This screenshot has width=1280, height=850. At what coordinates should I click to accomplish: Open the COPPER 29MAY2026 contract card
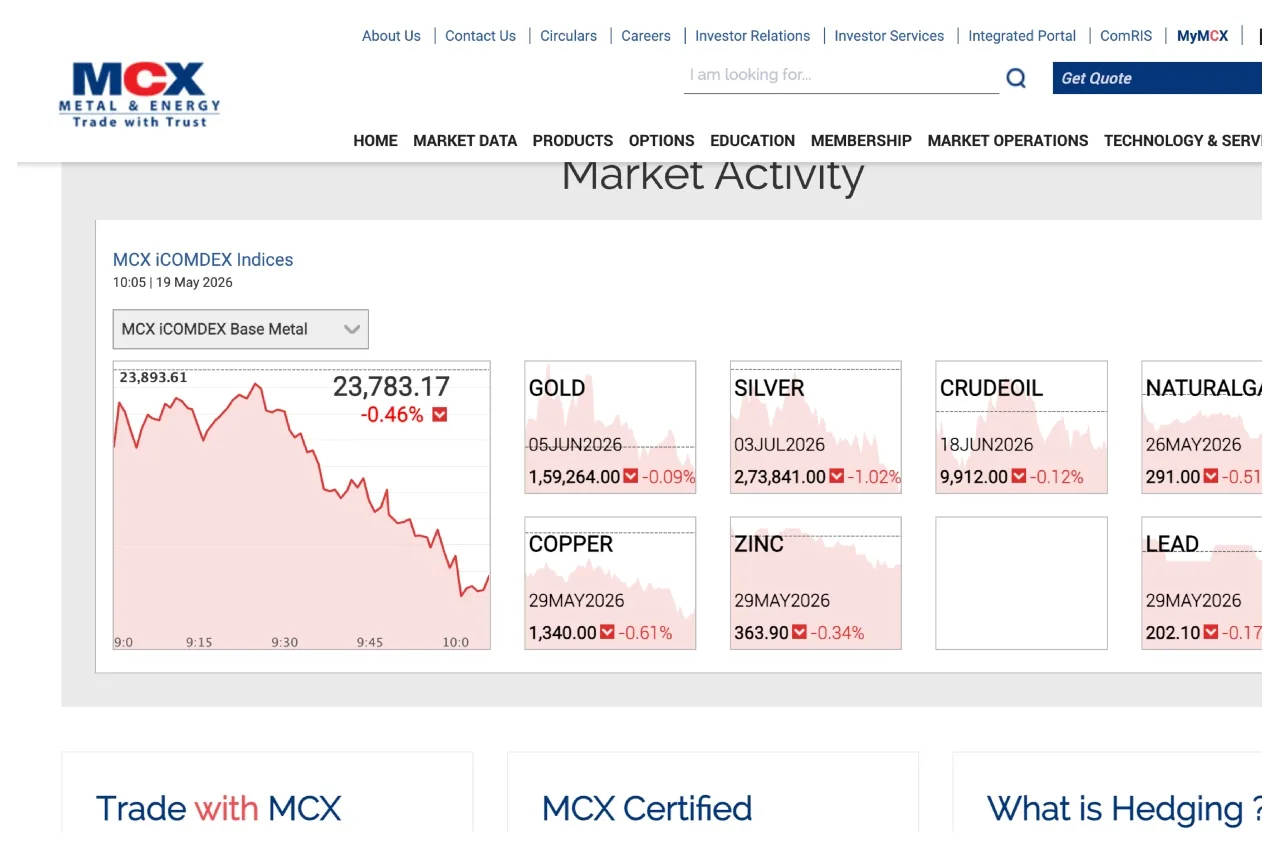click(x=610, y=583)
